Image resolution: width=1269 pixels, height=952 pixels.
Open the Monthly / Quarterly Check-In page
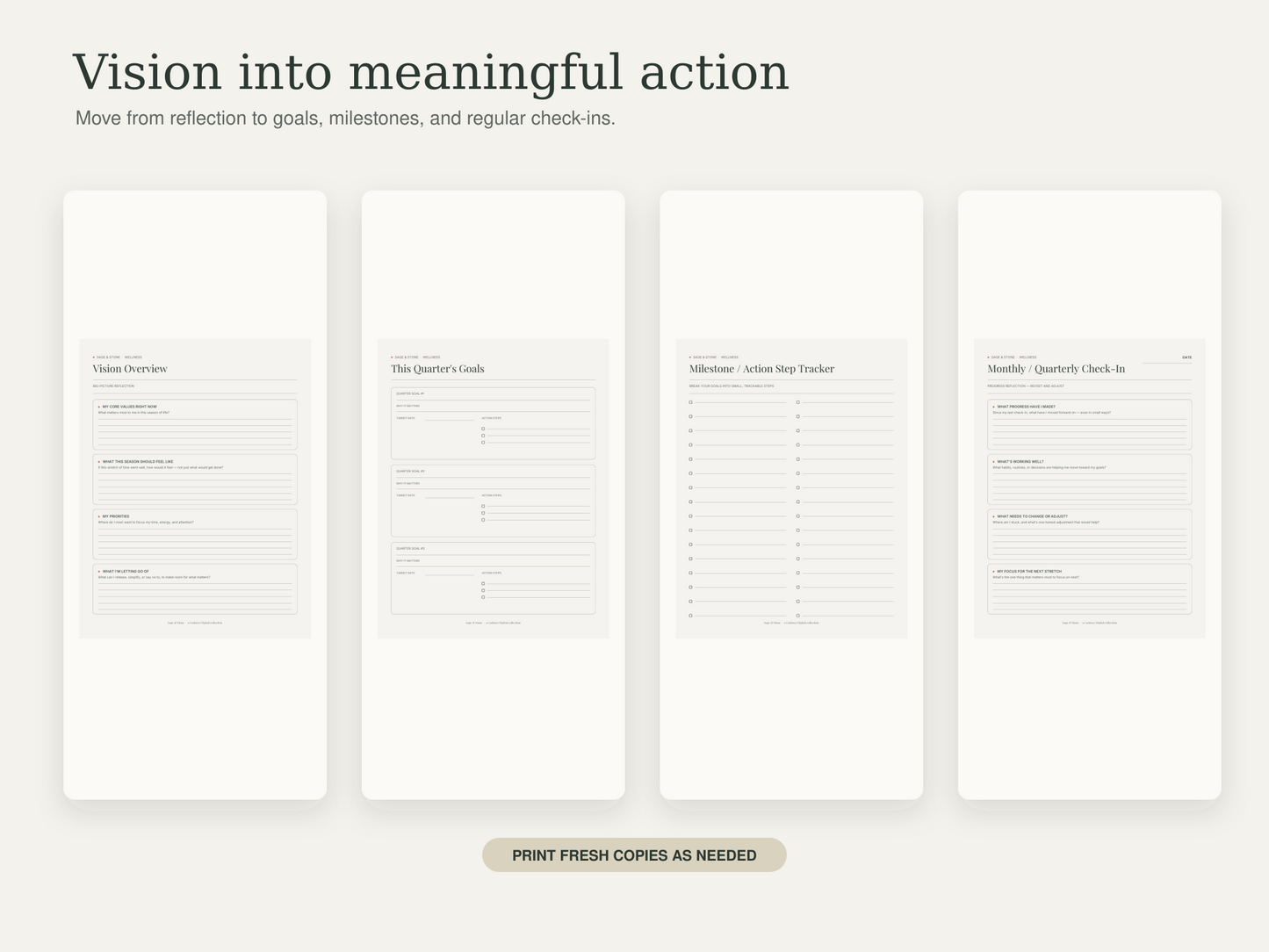[1090, 488]
